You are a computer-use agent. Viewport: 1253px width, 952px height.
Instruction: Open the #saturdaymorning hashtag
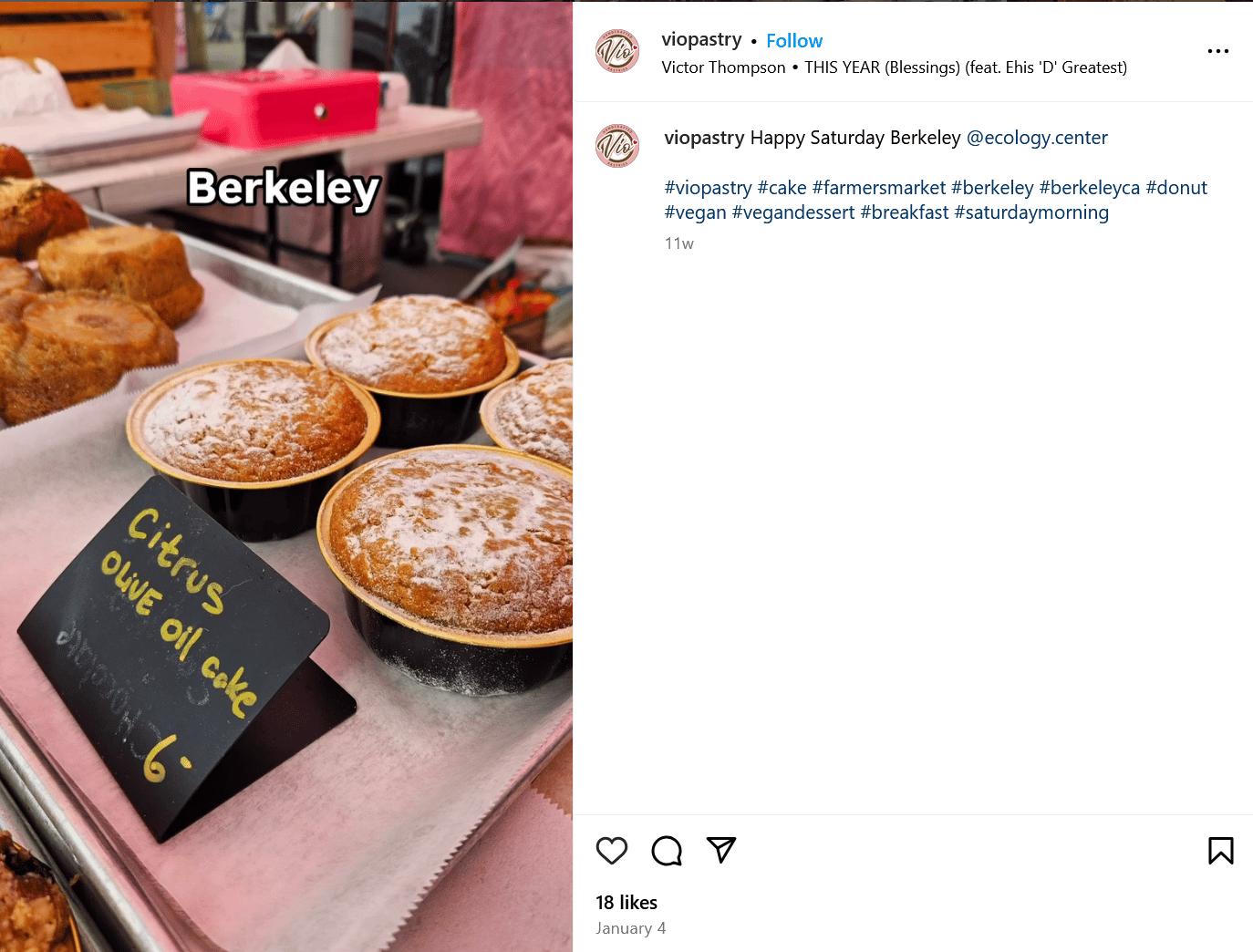(1031, 212)
